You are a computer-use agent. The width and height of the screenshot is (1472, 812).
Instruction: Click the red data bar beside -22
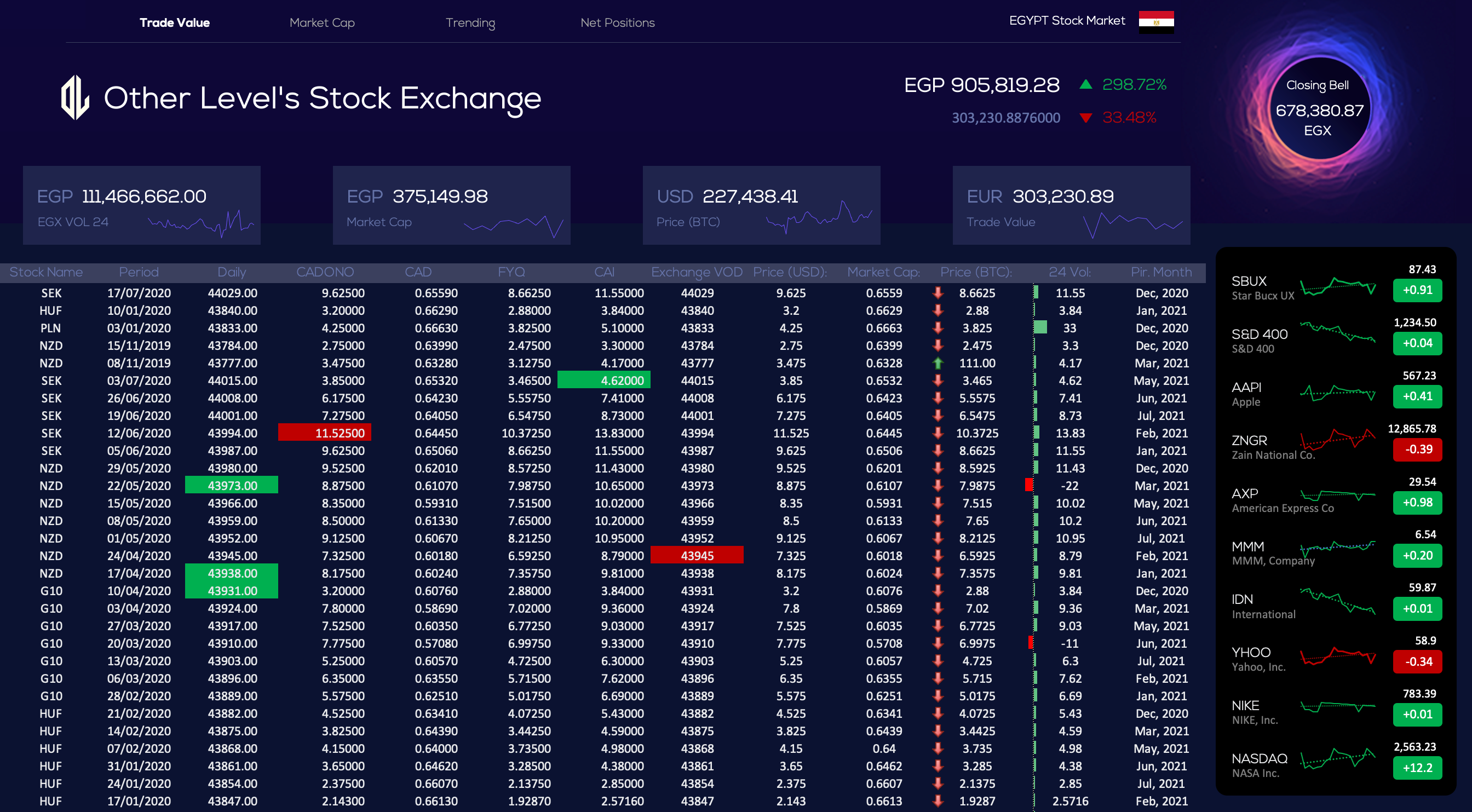coord(1029,485)
